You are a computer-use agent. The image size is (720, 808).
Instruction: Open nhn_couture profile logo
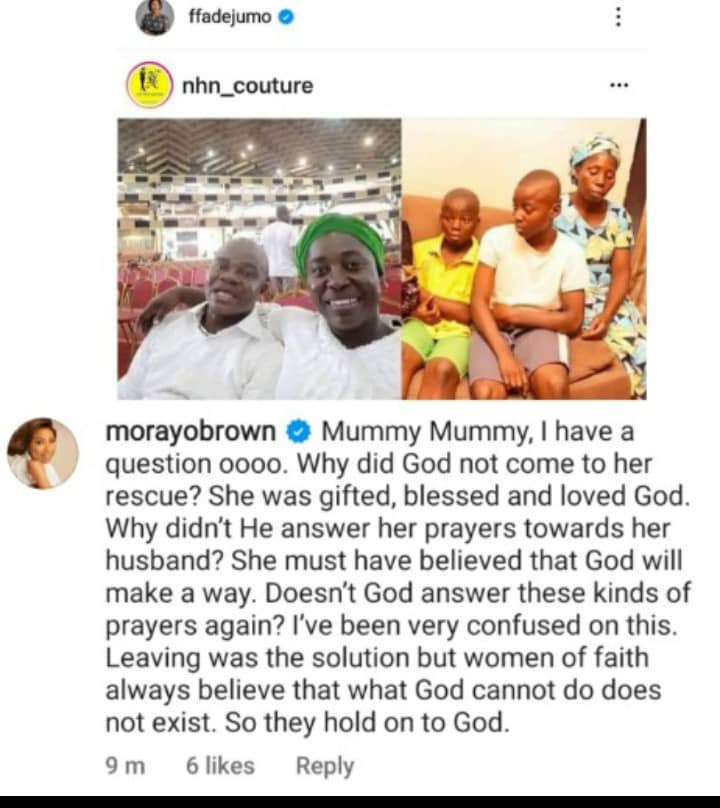pyautogui.click(x=149, y=85)
